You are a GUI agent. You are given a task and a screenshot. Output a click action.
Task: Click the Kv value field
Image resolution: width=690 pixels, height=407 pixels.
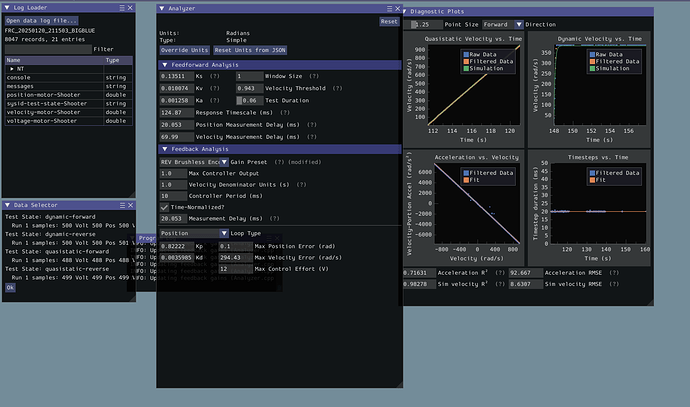tap(176, 88)
